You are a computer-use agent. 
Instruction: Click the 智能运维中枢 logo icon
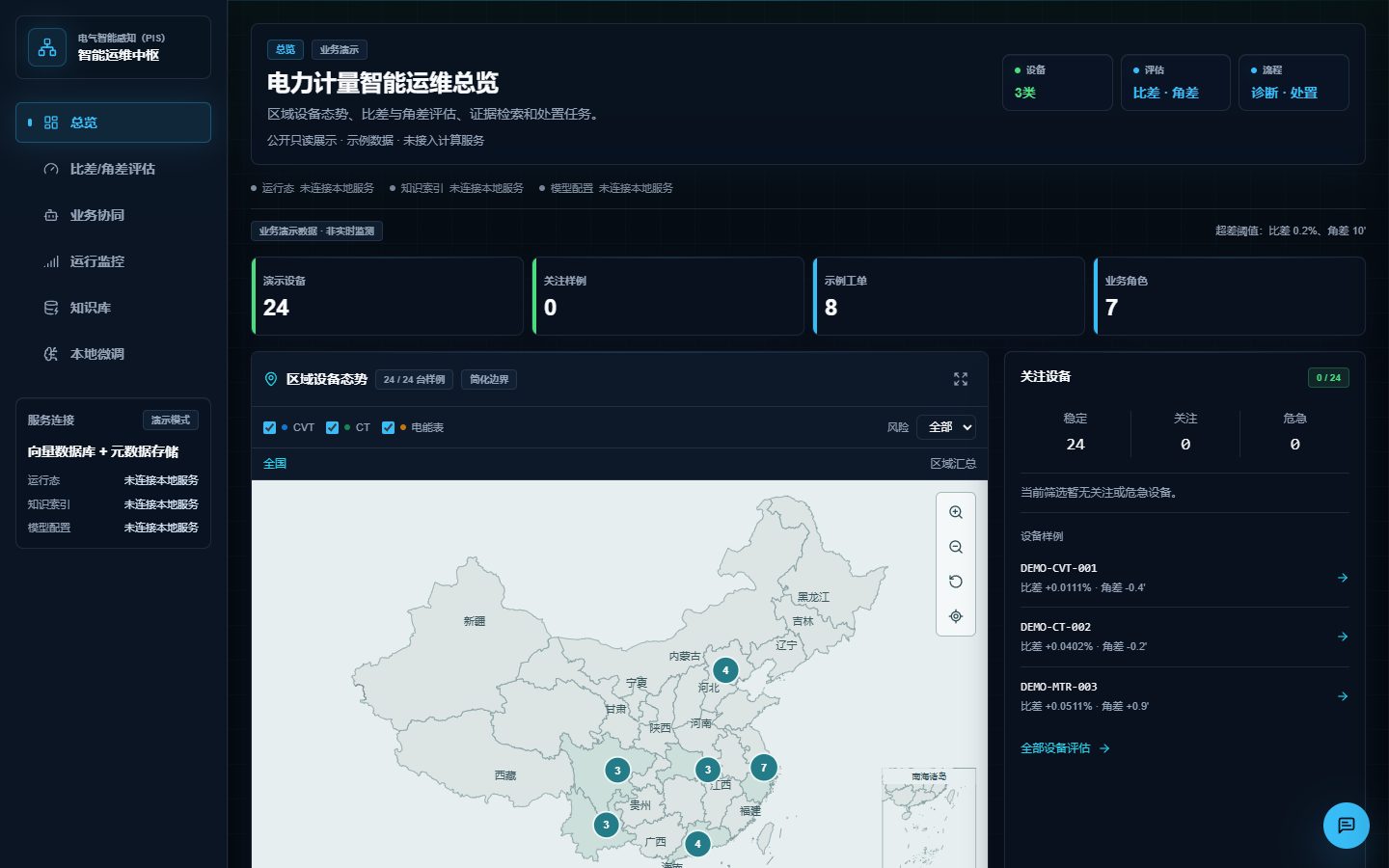47,47
